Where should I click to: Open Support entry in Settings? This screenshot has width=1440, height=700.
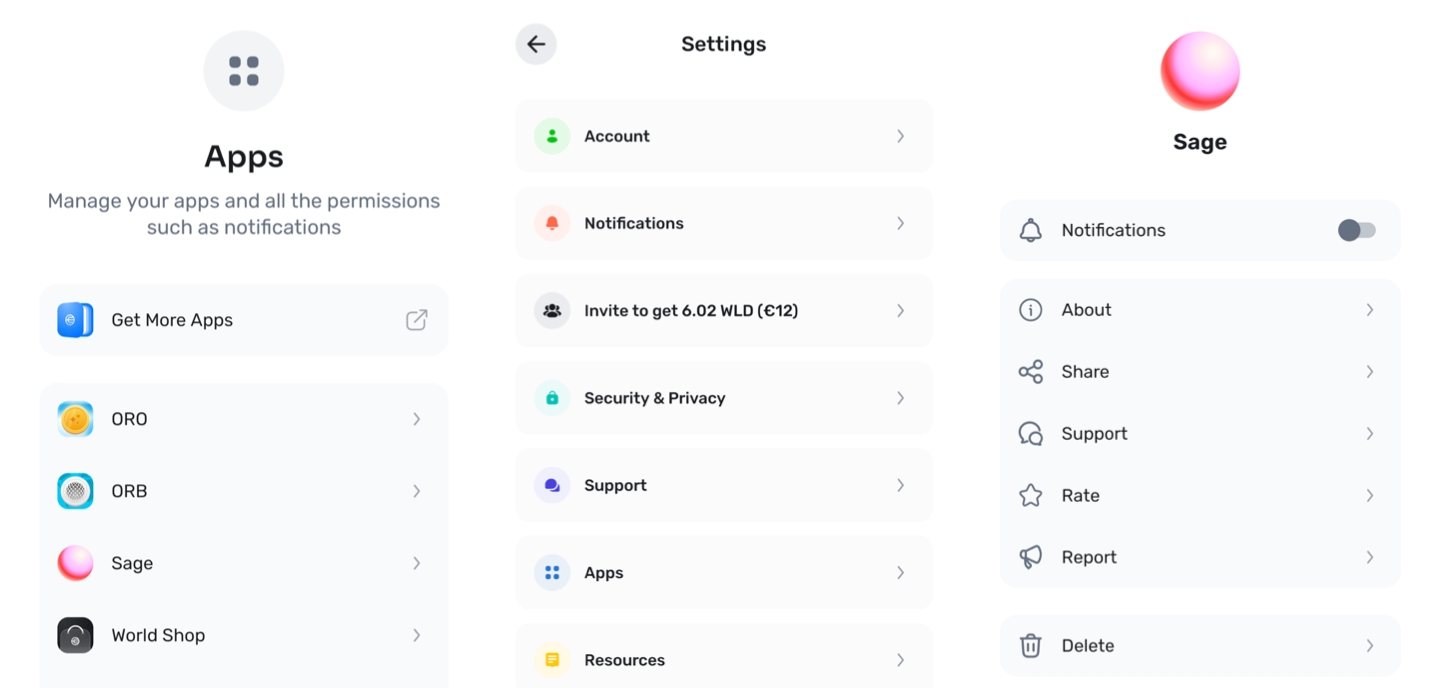click(x=724, y=485)
